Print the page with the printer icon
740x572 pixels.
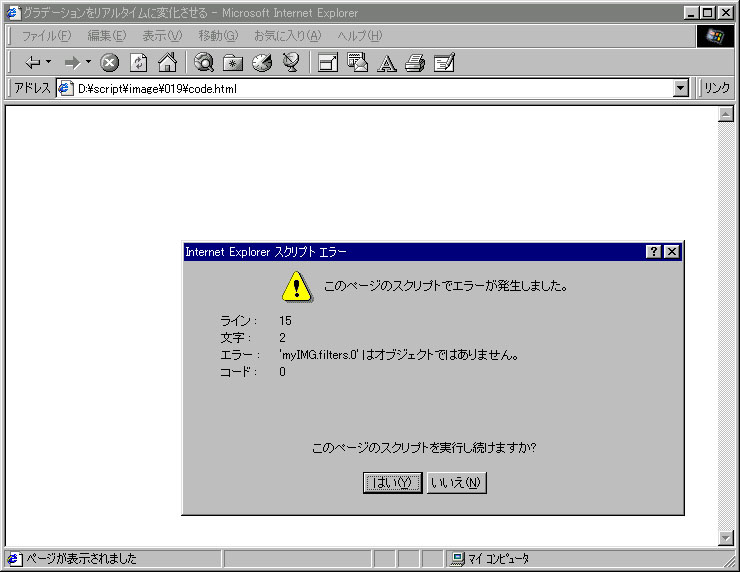415,62
